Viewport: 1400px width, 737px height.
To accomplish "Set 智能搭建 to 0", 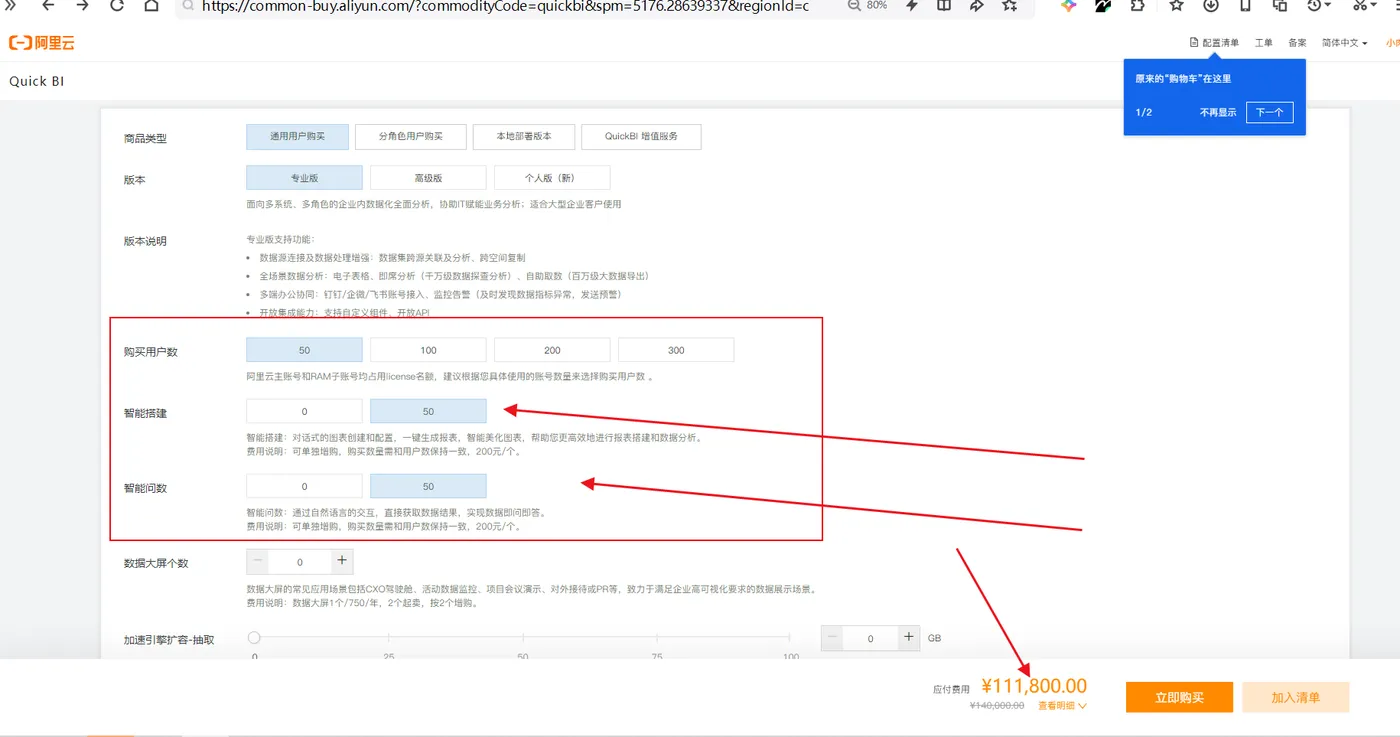I will click(304, 411).
